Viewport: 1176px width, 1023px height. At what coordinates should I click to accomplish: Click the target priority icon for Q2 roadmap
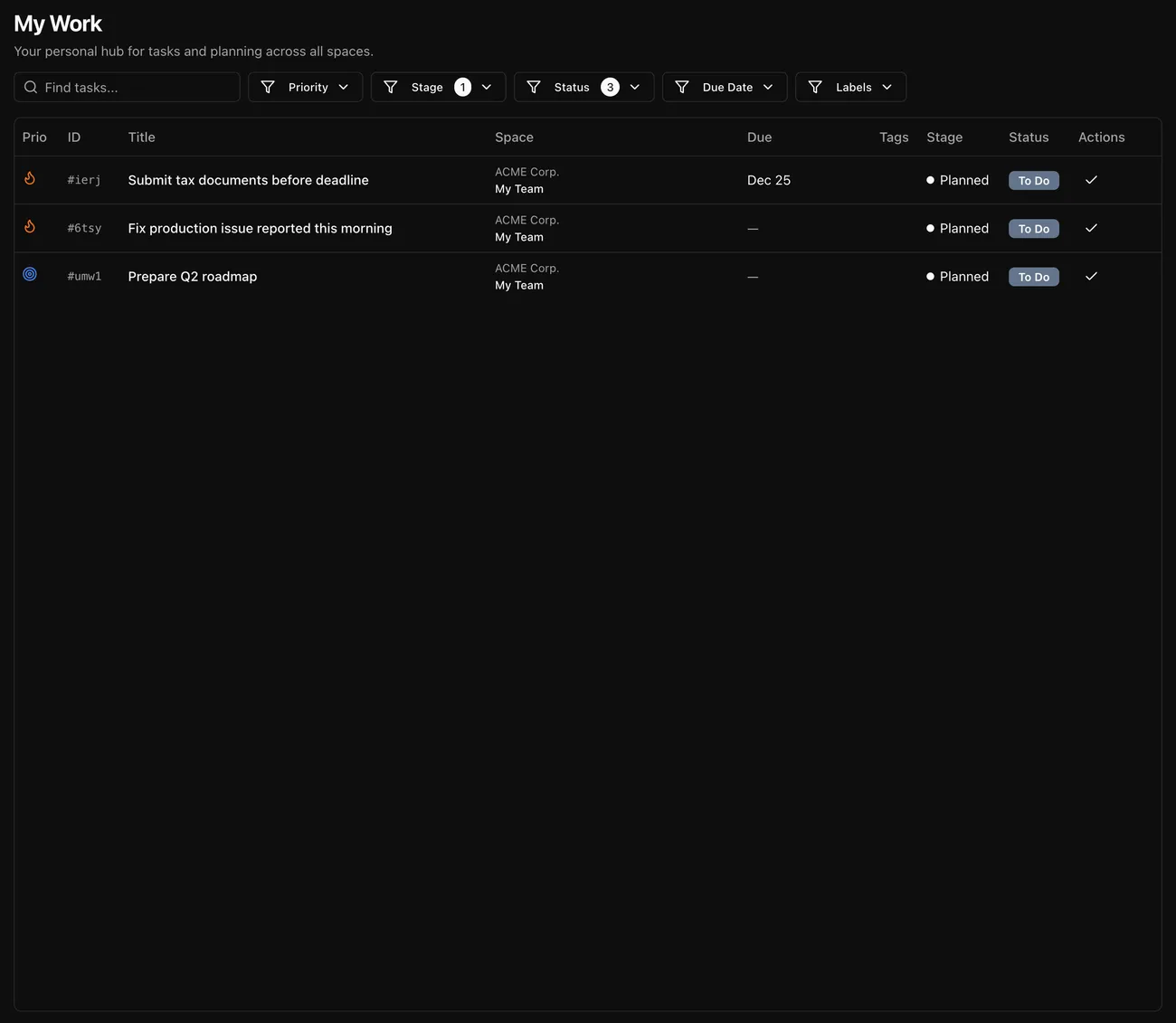(x=30, y=275)
